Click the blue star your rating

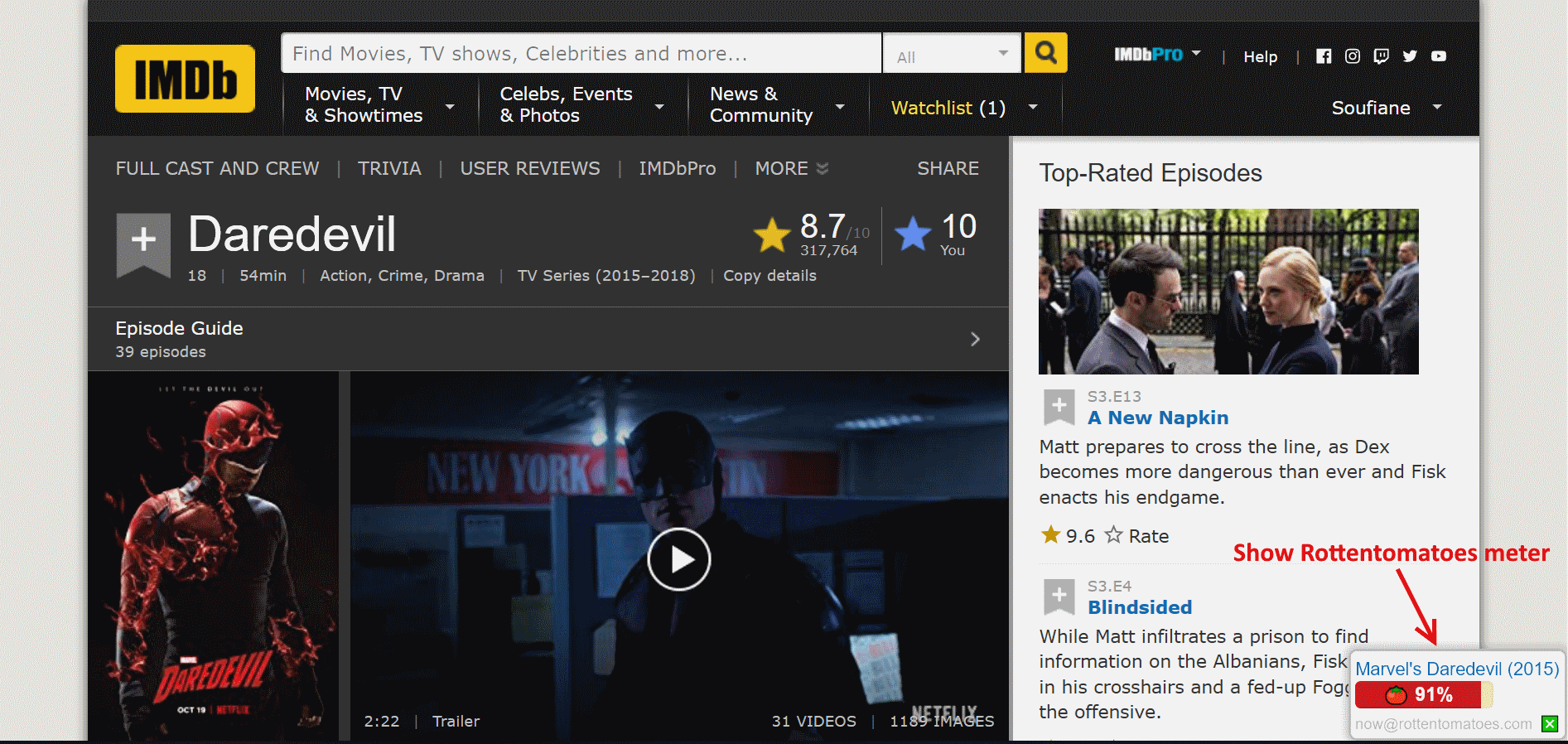tap(913, 234)
